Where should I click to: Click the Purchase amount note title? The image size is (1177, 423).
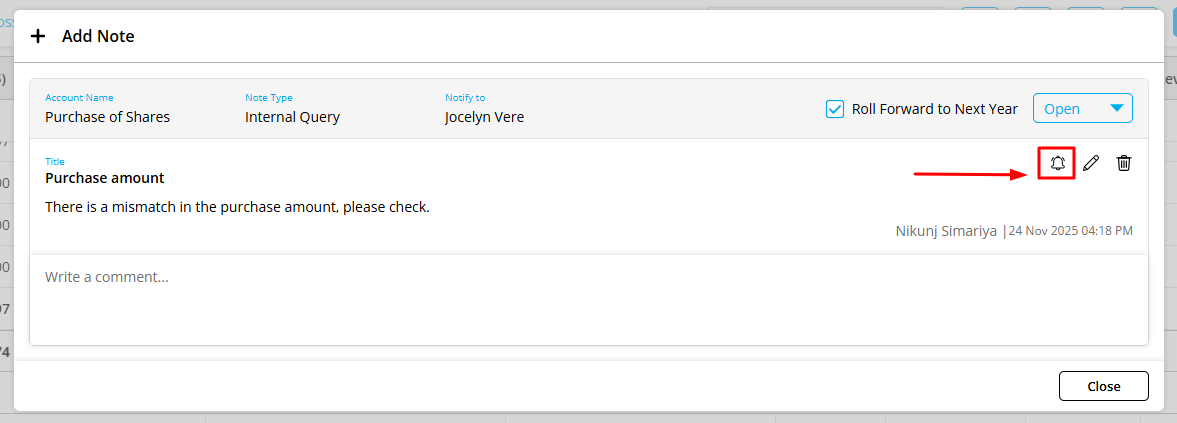click(105, 178)
